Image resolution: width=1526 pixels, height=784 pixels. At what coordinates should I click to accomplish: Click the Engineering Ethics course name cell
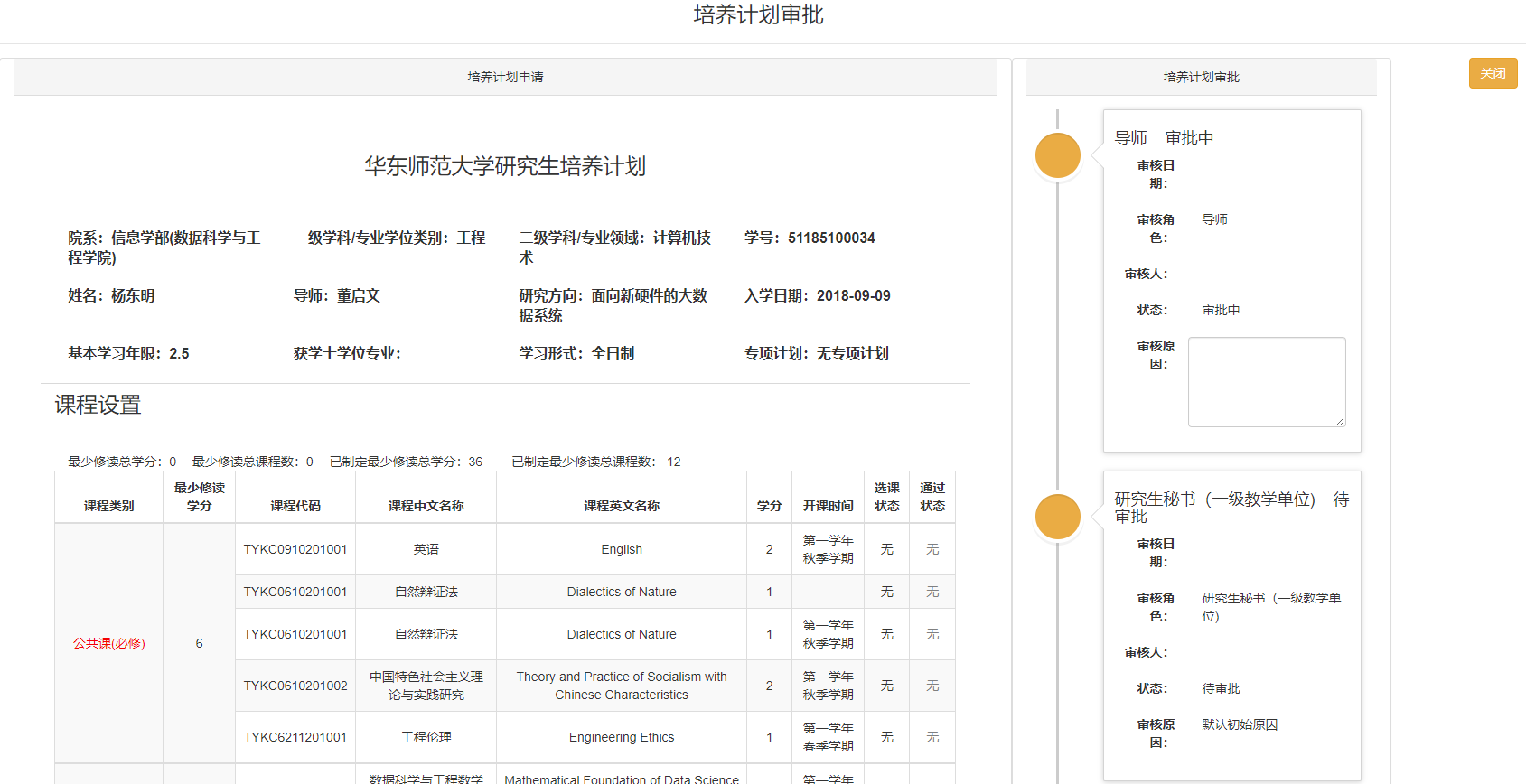622,737
